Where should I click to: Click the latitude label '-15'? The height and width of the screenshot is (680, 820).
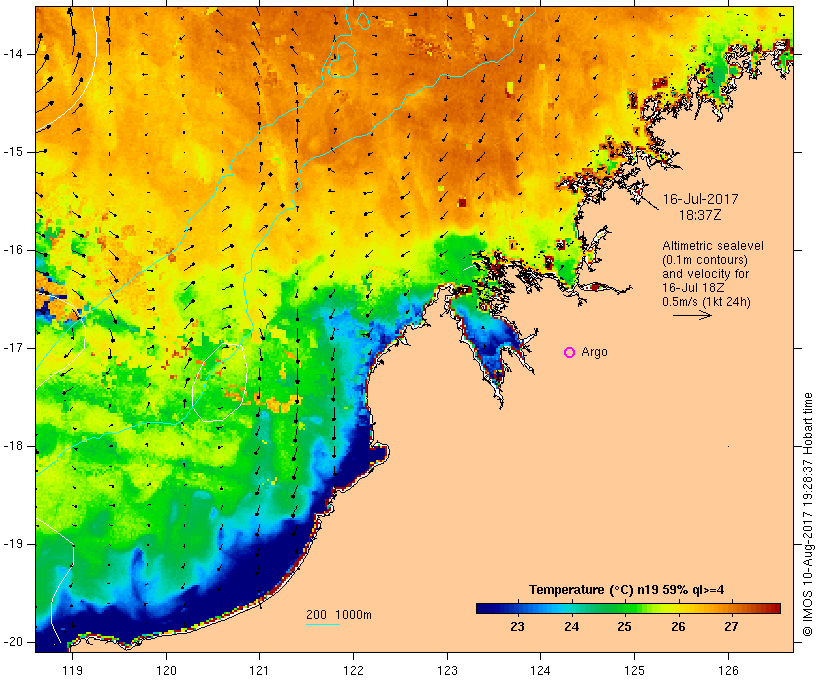(13, 152)
